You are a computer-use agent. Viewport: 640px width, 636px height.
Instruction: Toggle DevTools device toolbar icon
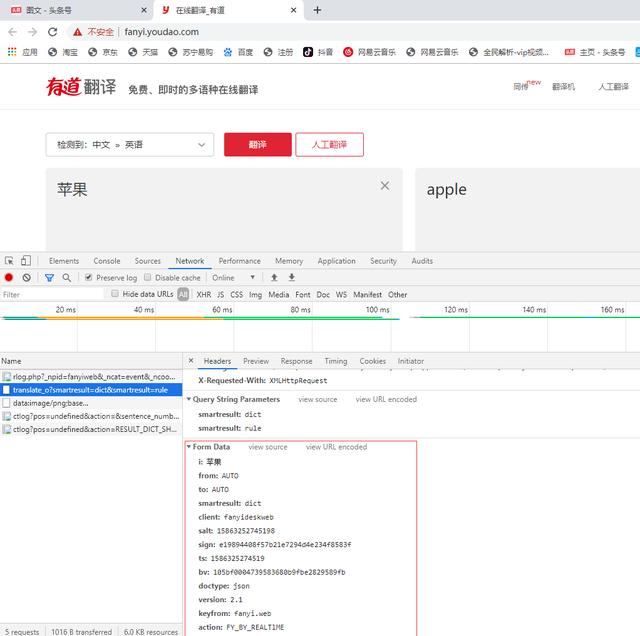click(25, 260)
